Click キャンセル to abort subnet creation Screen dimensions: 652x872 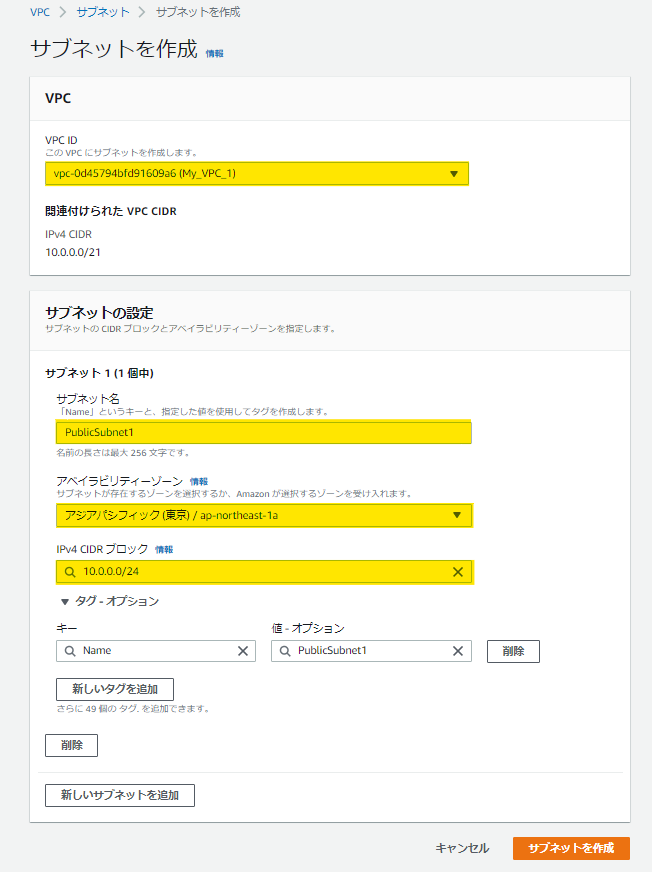click(x=464, y=847)
